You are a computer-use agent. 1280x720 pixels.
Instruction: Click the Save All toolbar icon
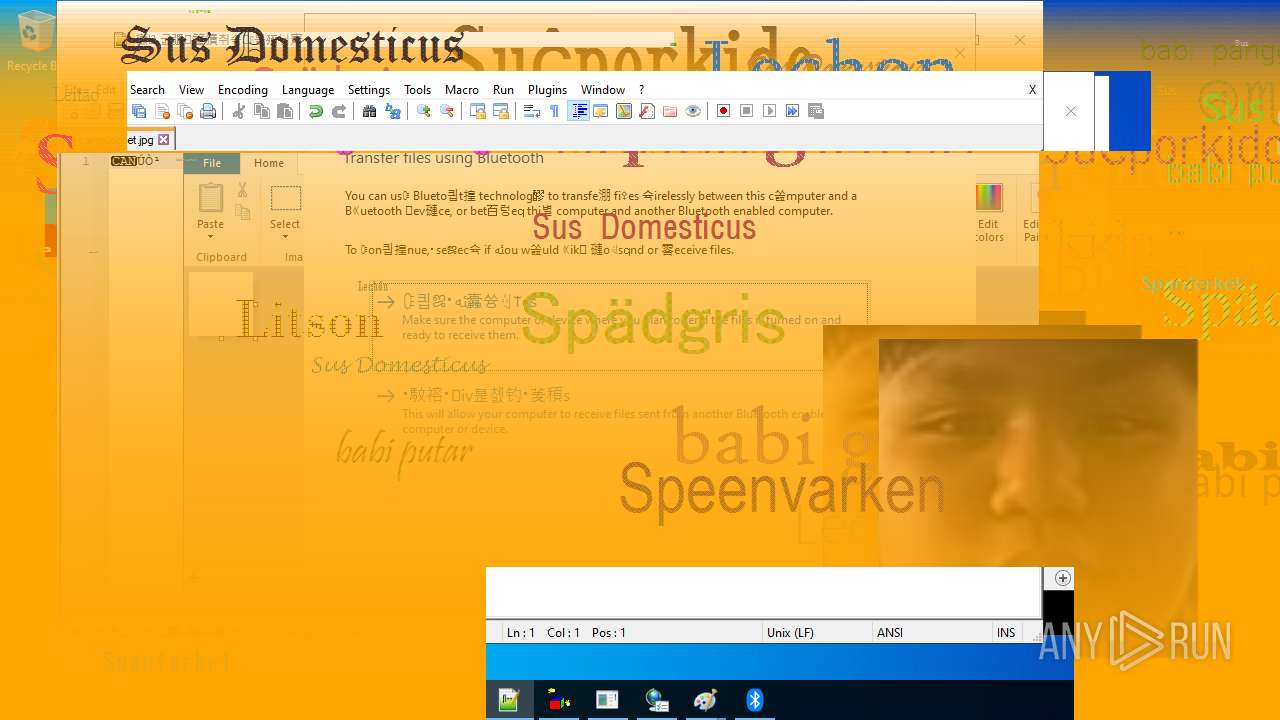click(139, 111)
